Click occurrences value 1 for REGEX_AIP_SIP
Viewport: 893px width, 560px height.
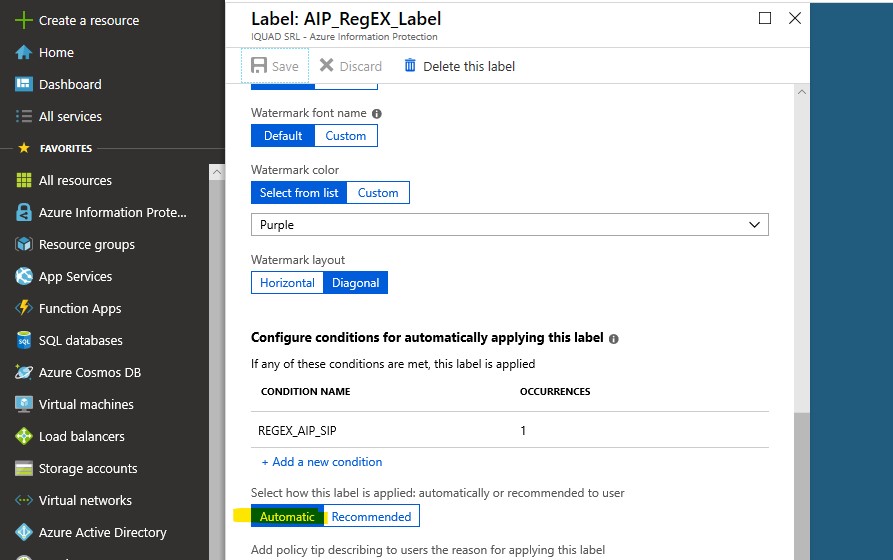(523, 431)
